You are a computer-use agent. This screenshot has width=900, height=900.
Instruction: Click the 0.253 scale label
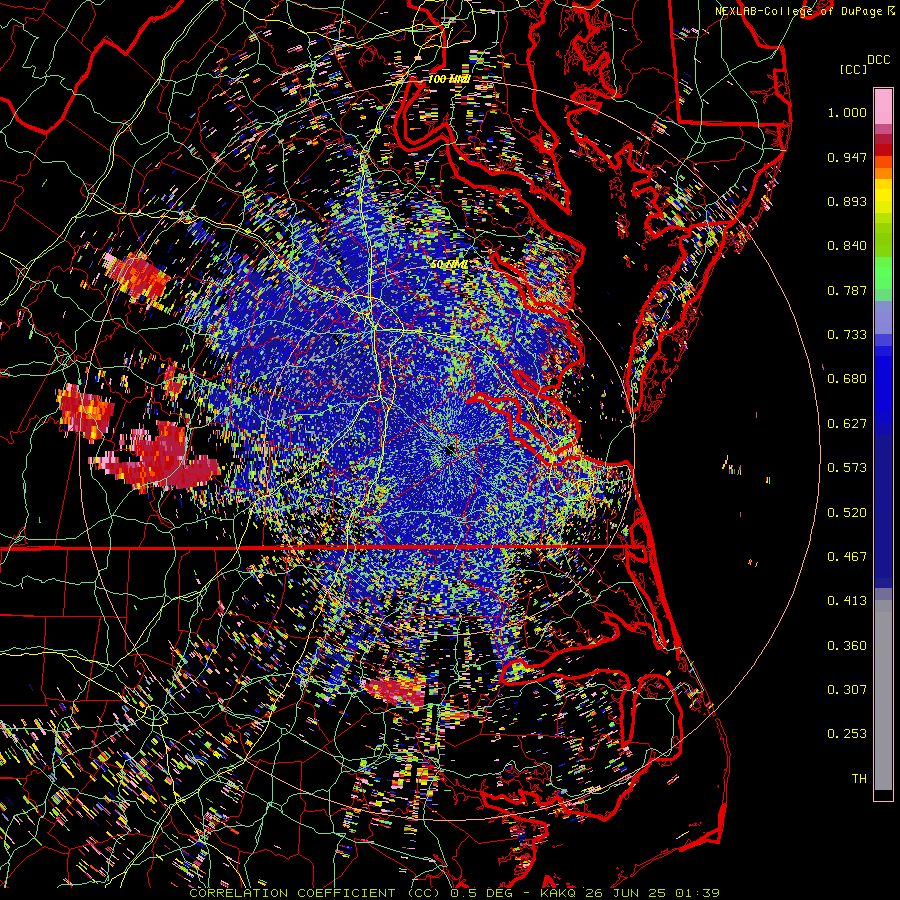coord(847,734)
